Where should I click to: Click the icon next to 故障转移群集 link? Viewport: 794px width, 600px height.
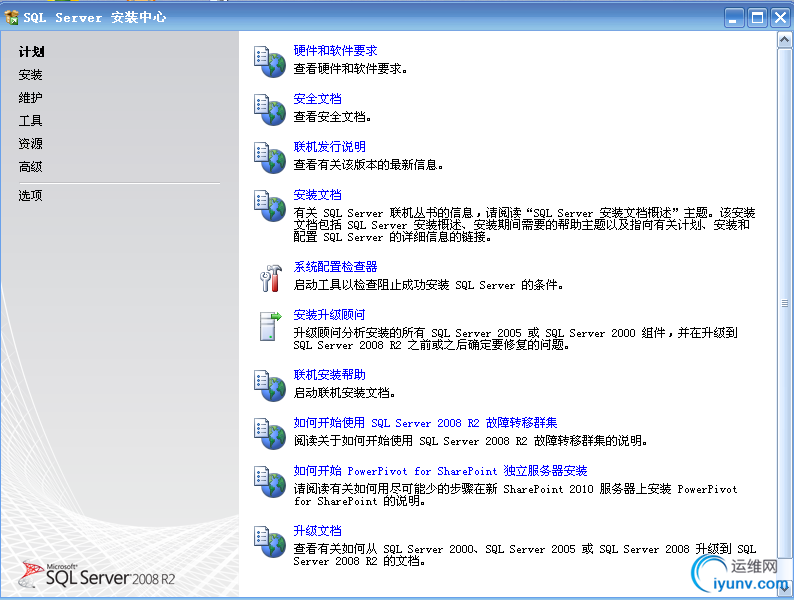tap(270, 434)
